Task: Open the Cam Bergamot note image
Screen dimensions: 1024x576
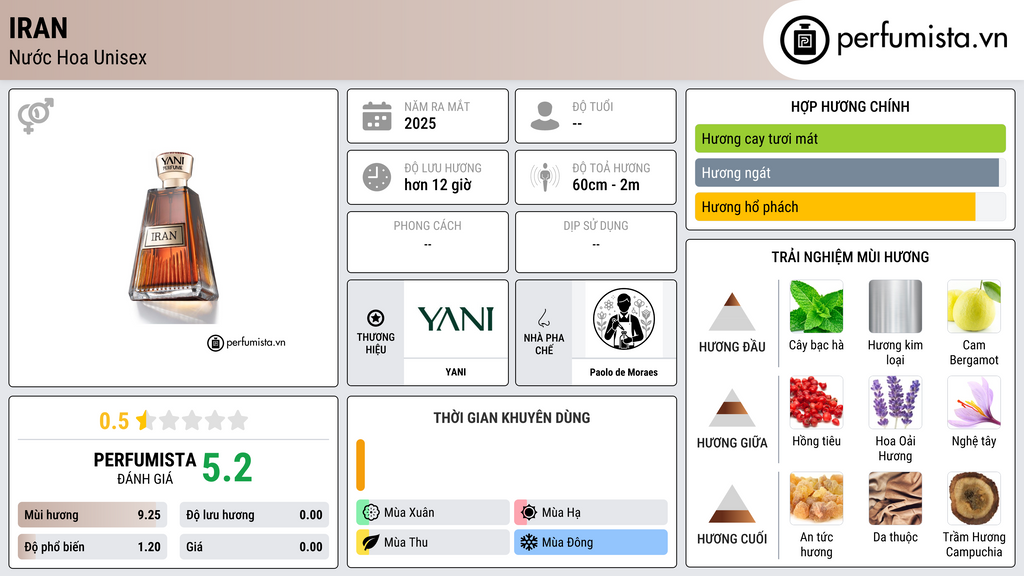Action: pos(974,306)
